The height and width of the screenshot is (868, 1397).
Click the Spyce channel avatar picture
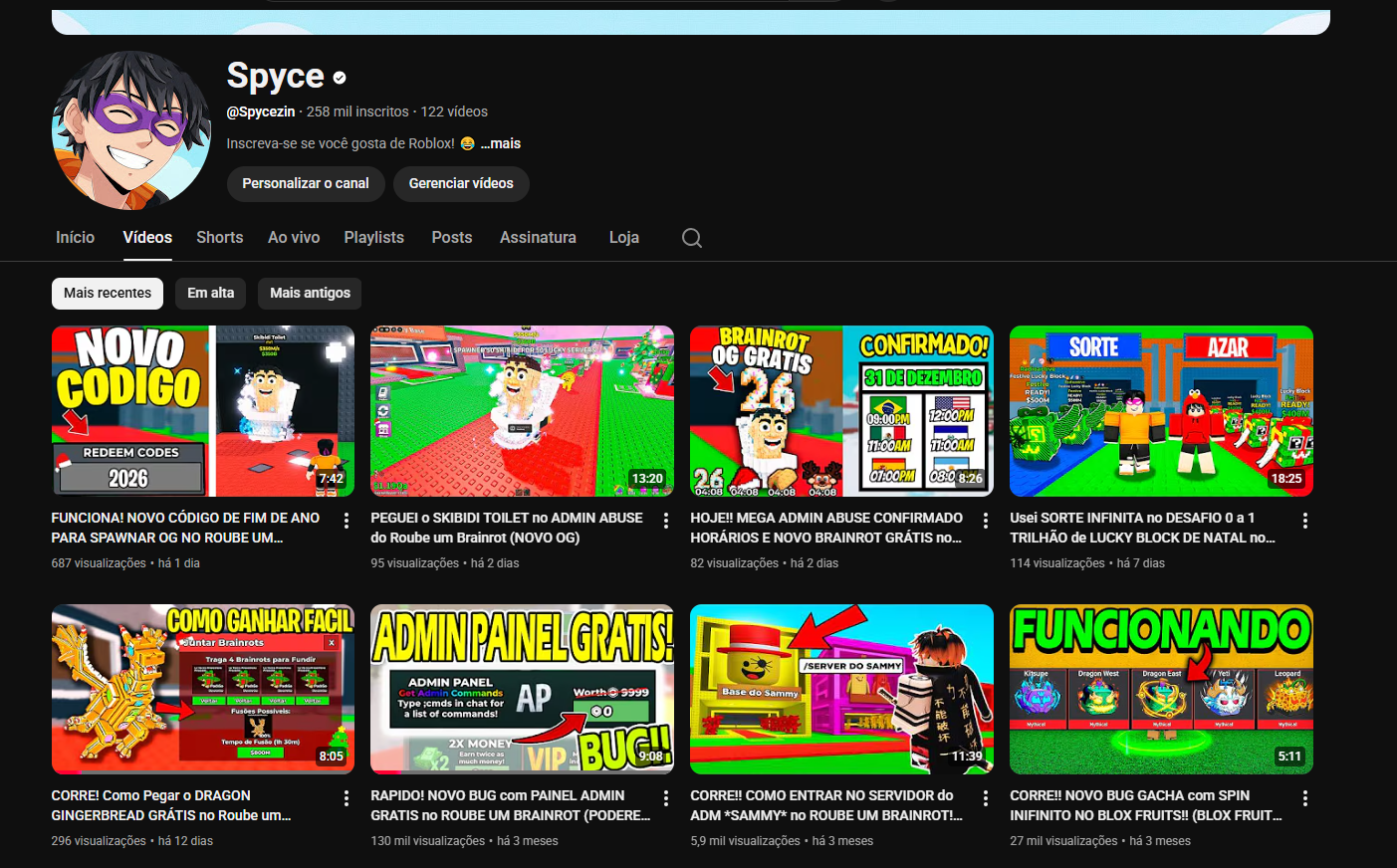131,130
